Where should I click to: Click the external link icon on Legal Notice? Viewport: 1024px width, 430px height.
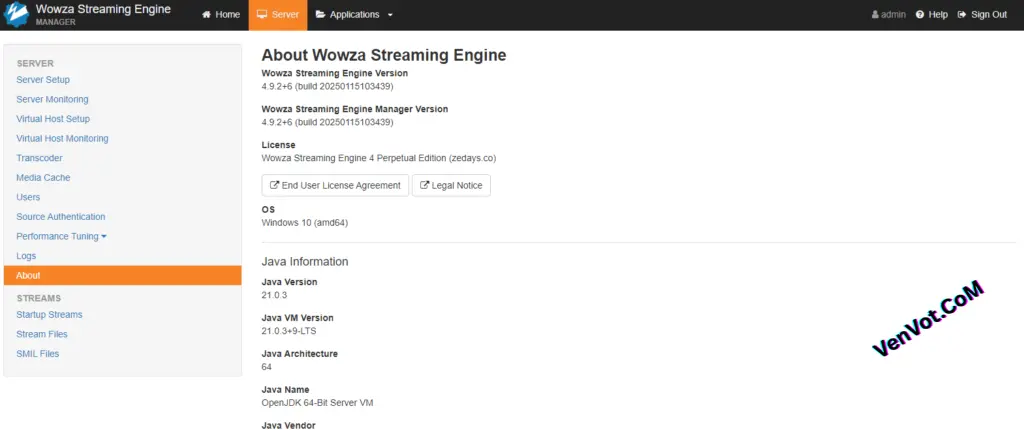(424, 186)
